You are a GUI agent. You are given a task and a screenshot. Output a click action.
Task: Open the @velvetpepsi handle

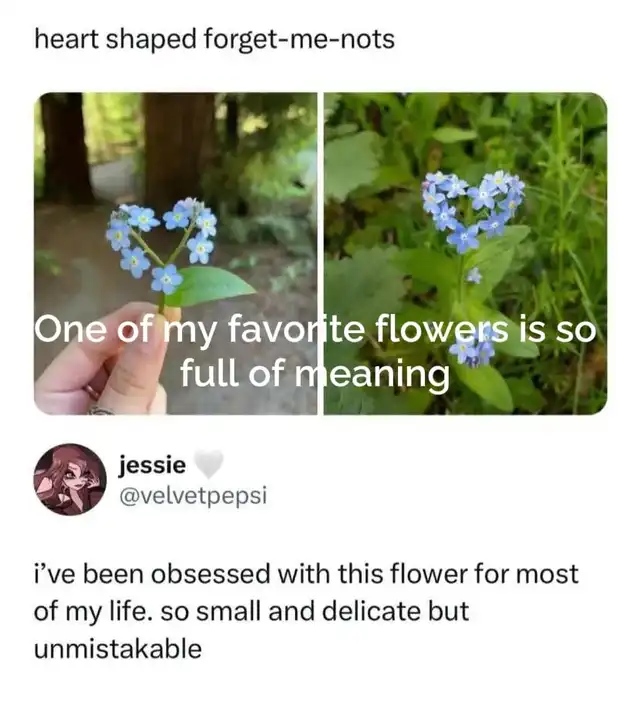click(x=192, y=493)
